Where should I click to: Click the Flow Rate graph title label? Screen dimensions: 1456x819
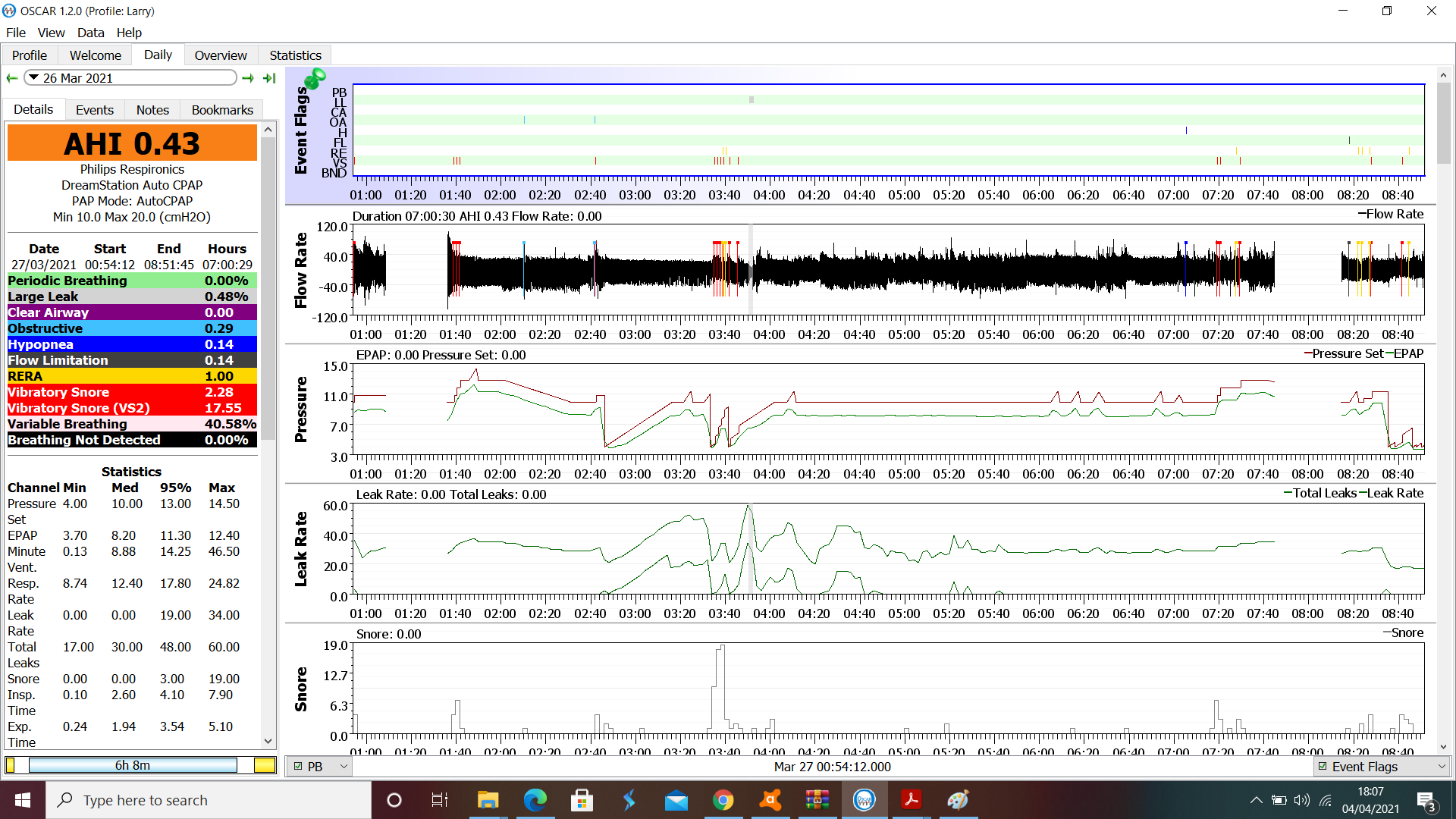(301, 270)
